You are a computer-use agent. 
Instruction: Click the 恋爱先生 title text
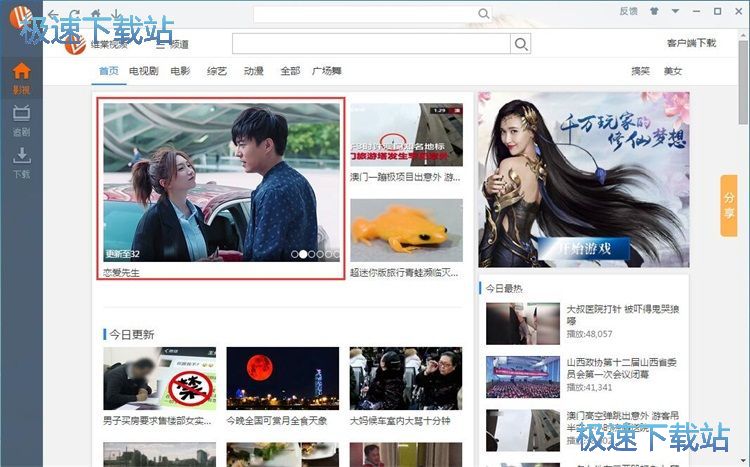pos(121,273)
